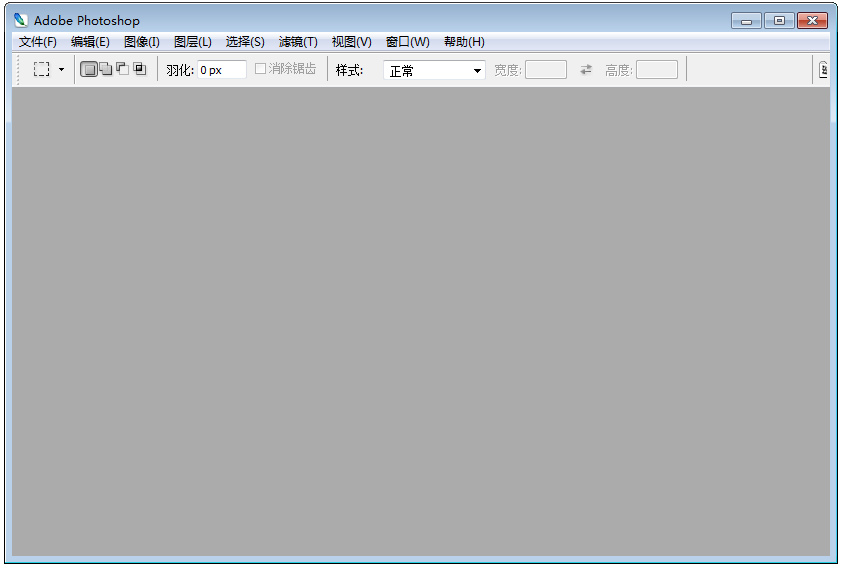Click the Photoshop feather logo in title bar
Image resolution: width=842 pixels, height=566 pixels.
pyautogui.click(x=21, y=20)
